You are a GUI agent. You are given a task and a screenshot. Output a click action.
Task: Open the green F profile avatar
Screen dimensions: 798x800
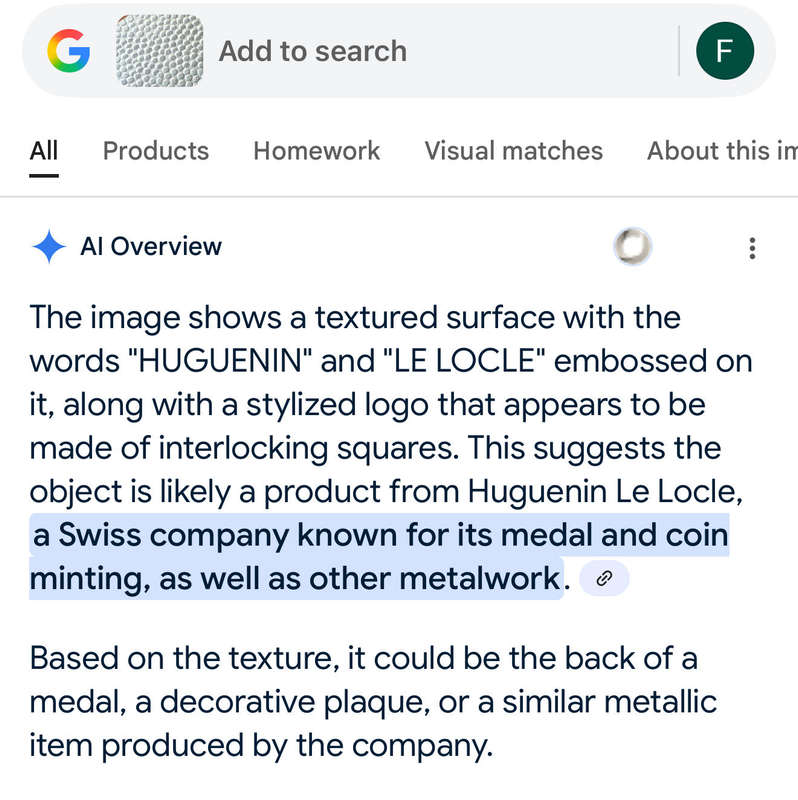725,51
